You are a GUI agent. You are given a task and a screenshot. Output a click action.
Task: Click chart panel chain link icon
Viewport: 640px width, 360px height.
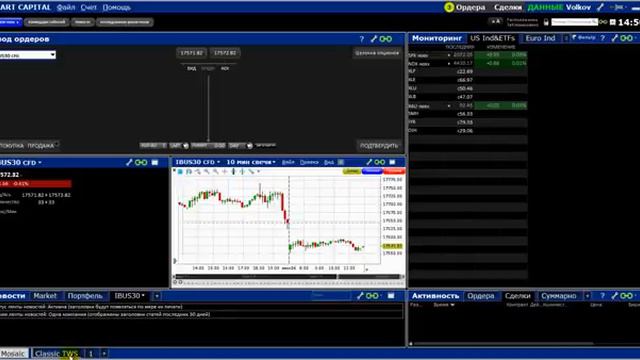[x=380, y=162]
